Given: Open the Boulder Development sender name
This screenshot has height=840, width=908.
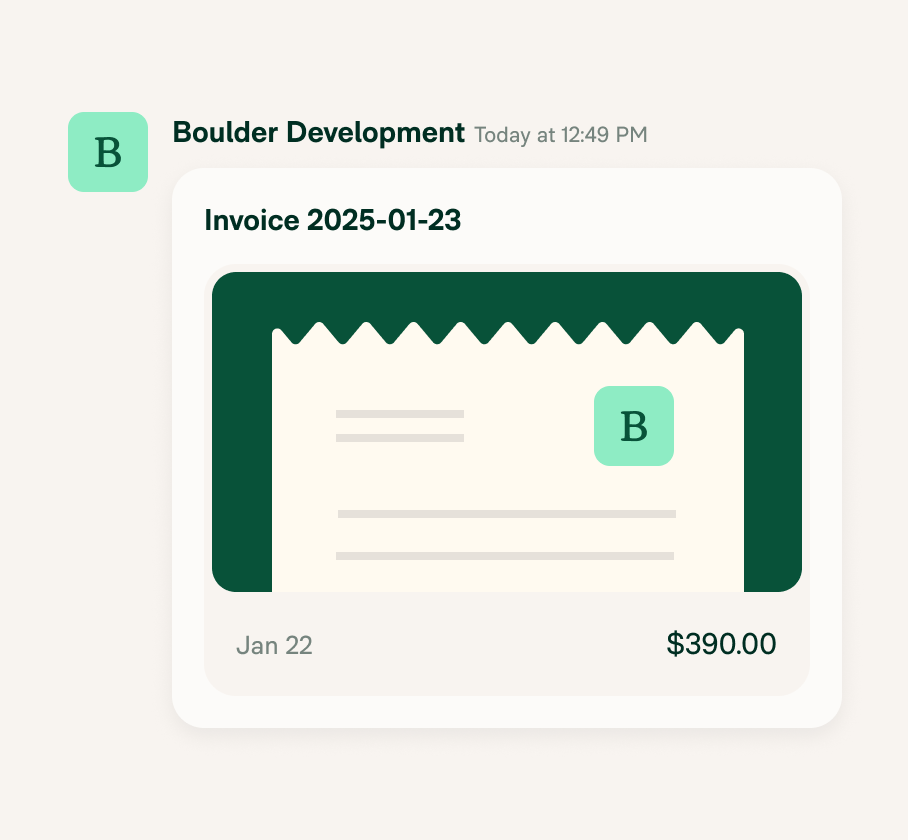Looking at the screenshot, I should click(x=318, y=133).
